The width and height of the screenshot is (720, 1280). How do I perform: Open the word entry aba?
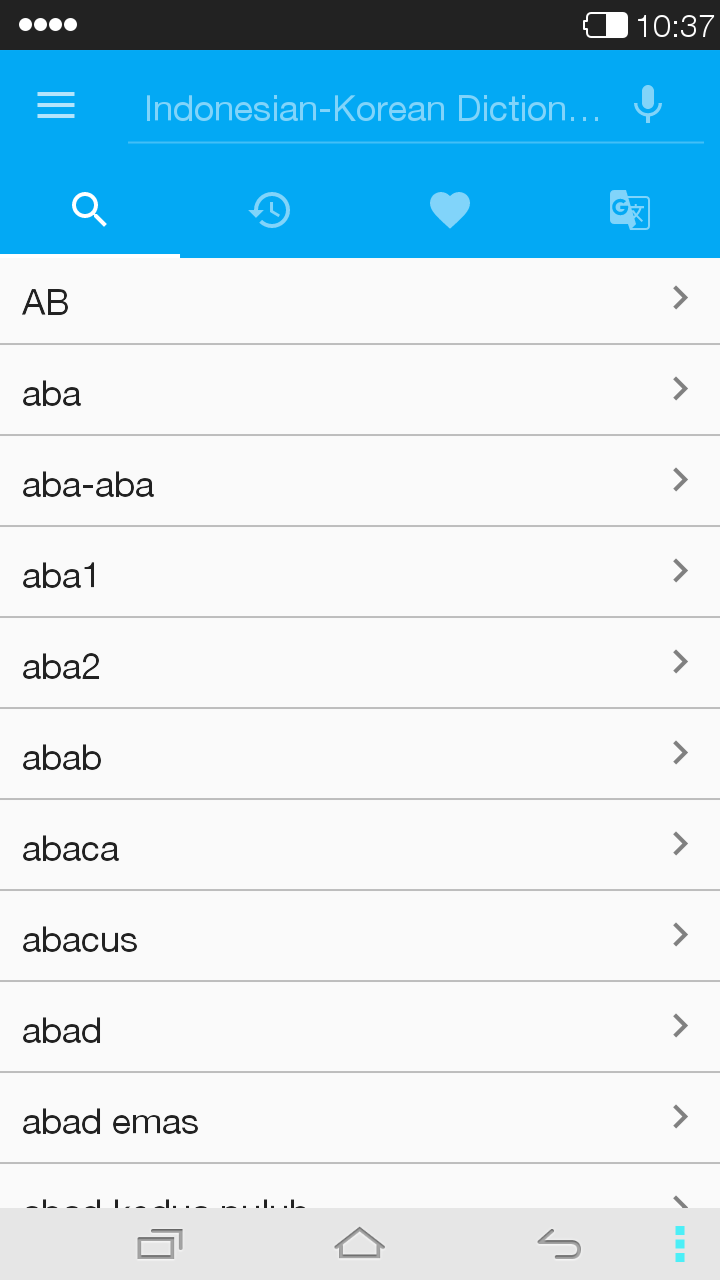click(360, 390)
